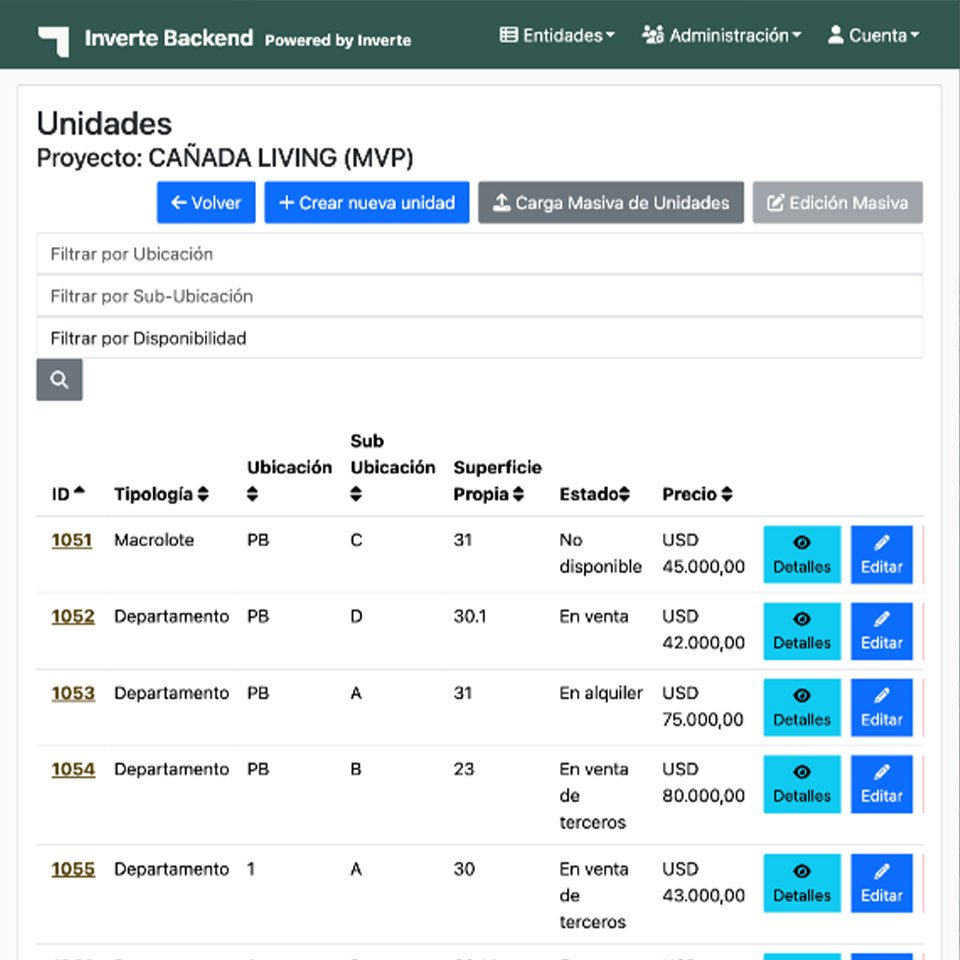Viewport: 960px width, 960px height.
Task: Edit unit 1052 with pencil button
Action: [881, 631]
